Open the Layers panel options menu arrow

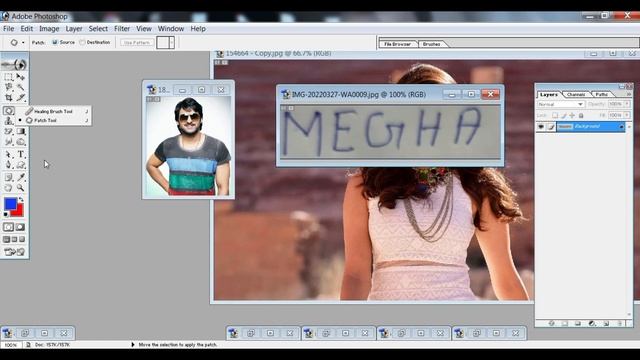pyautogui.click(x=629, y=94)
